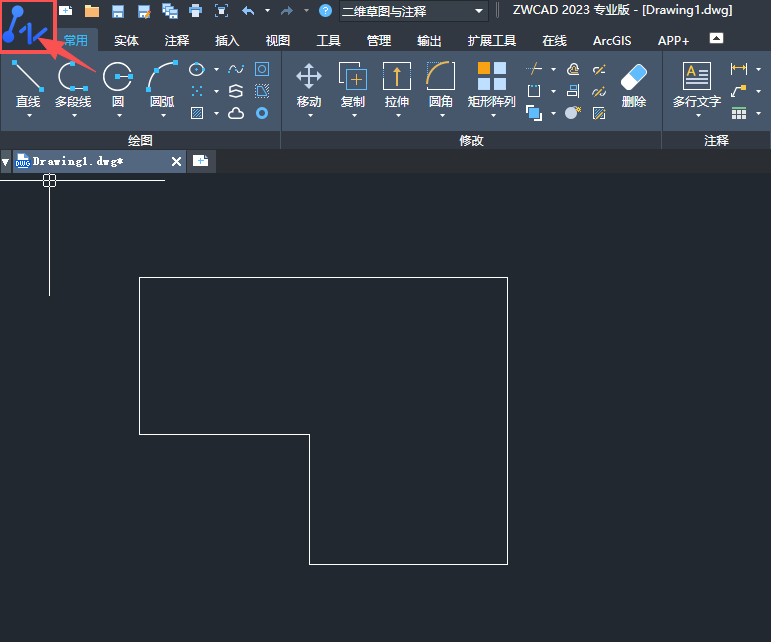
Task: Expand the Linear Dimension dropdown arrow
Action: (758, 69)
